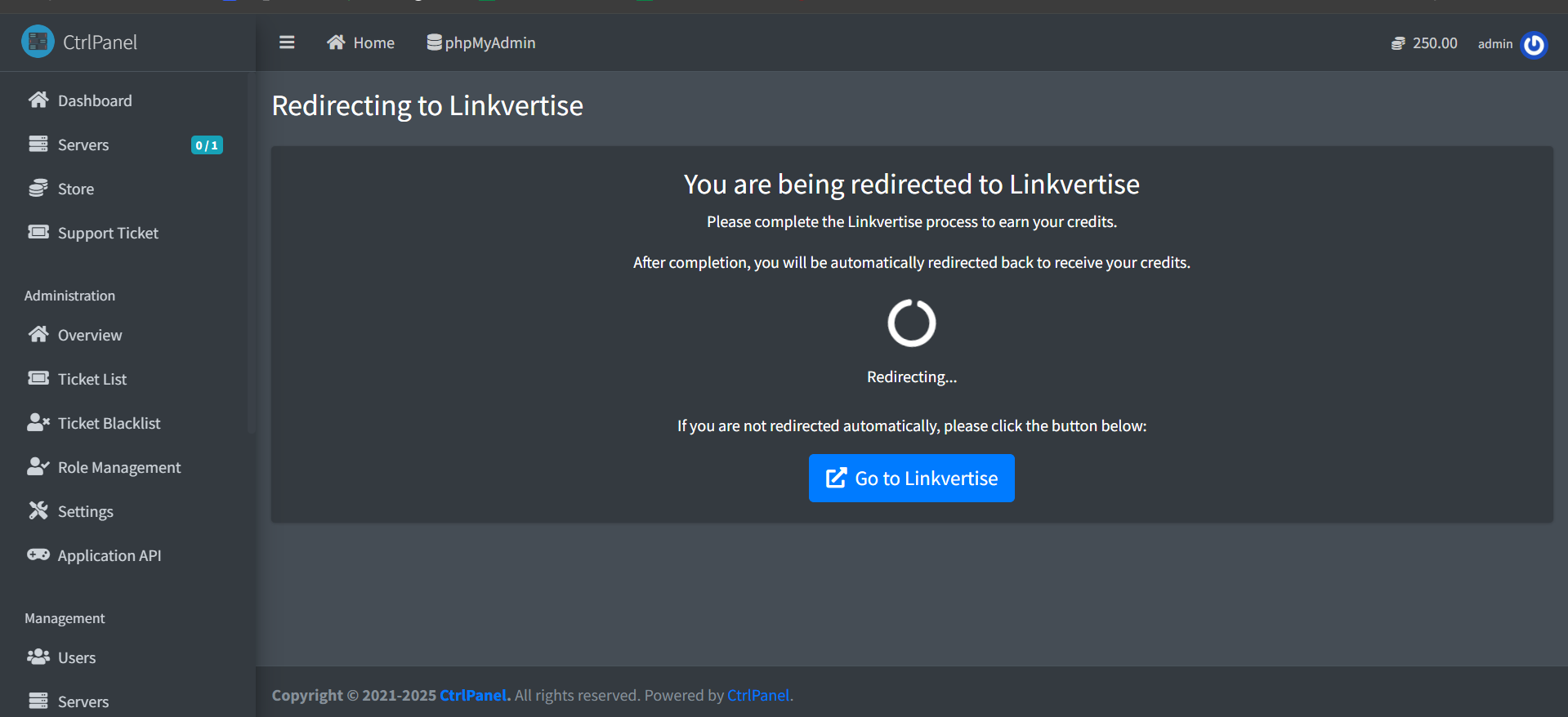The image size is (1568, 717).
Task: Click the Support Ticket icon
Action: [38, 233]
